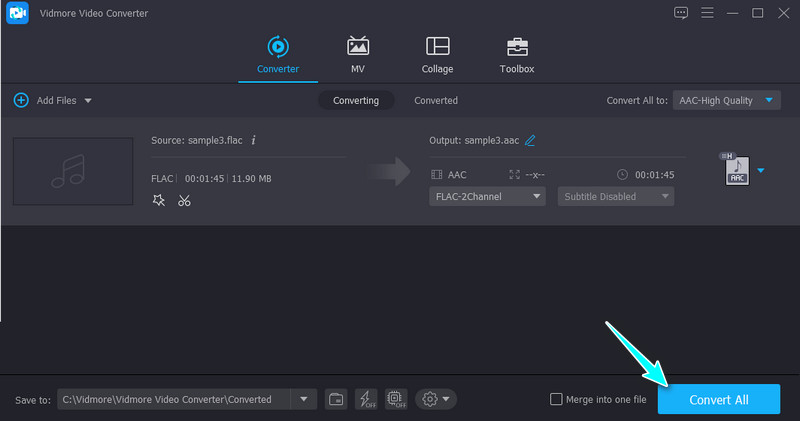Expand the Save to path dropdown
Screen dimensions: 800x421
(x=303, y=399)
